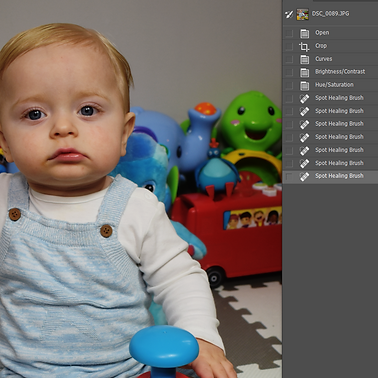The image size is (378, 378).
Task: Set history brush source box for Curves state
Action: point(289,59)
